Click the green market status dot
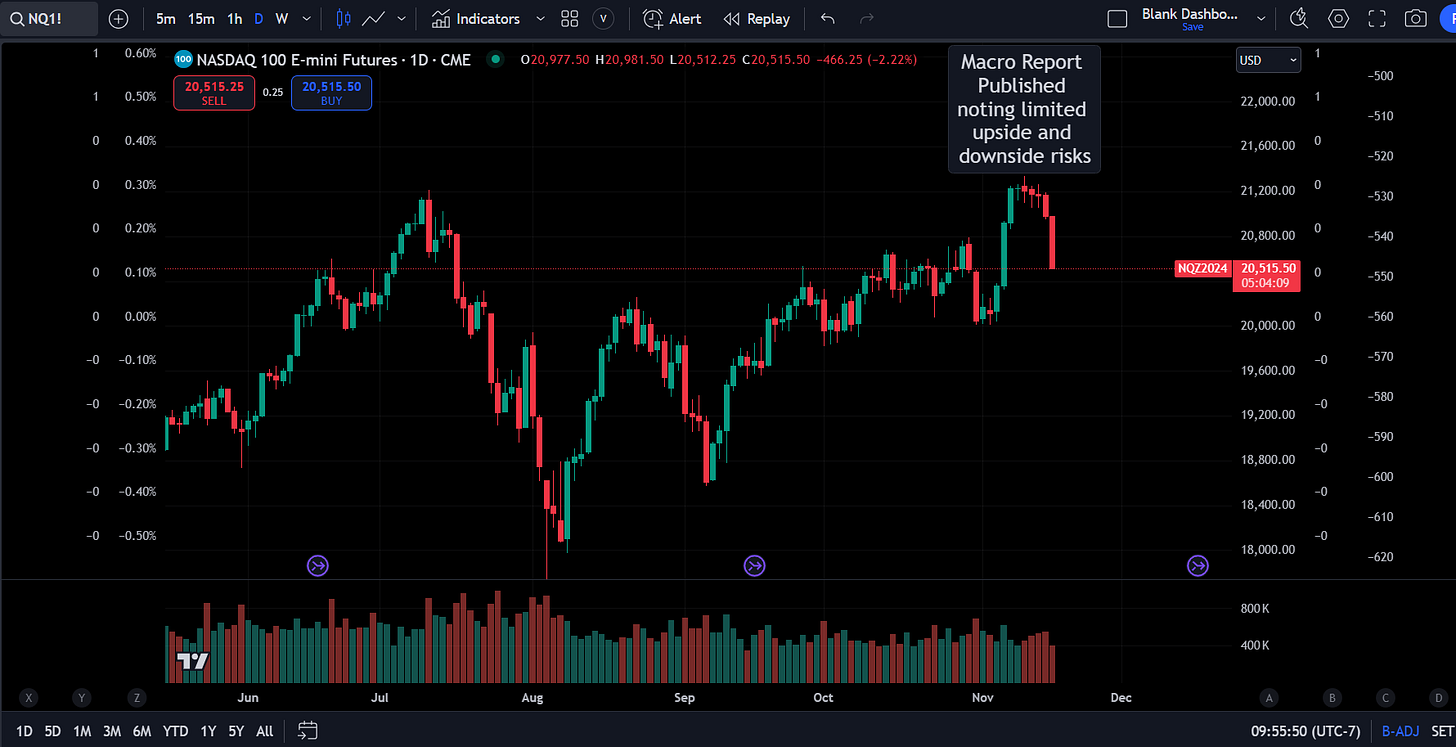 pyautogui.click(x=494, y=60)
